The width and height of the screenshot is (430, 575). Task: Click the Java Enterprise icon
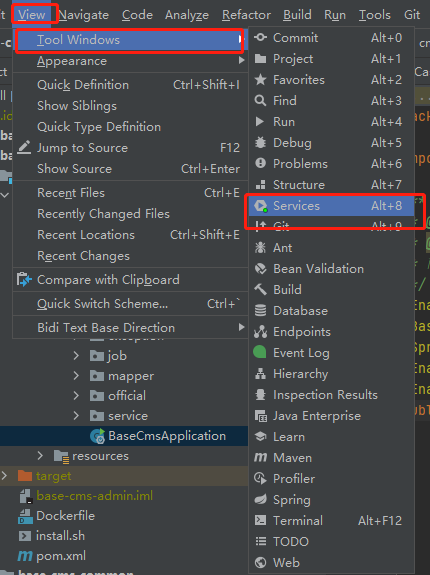pos(260,416)
